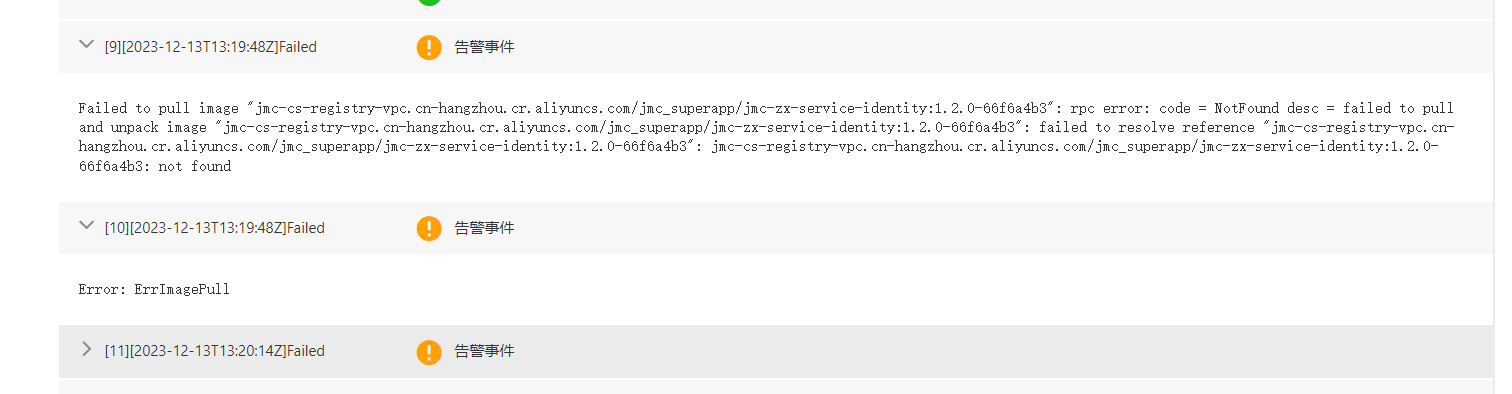Click the blank header bar area of event [10]
Viewport: 1512px width, 394px height.
(1000, 228)
